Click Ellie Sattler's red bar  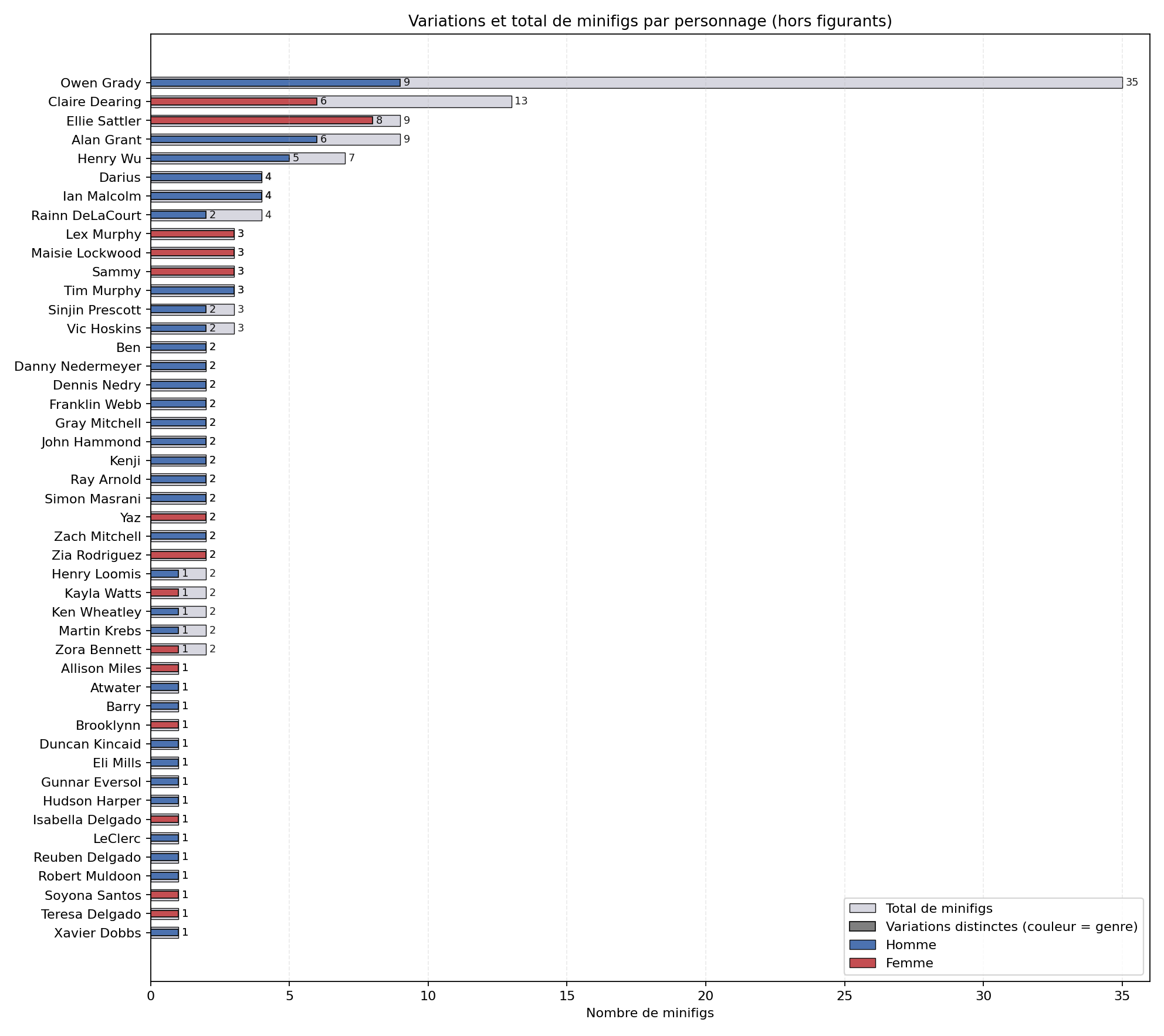pos(261,120)
